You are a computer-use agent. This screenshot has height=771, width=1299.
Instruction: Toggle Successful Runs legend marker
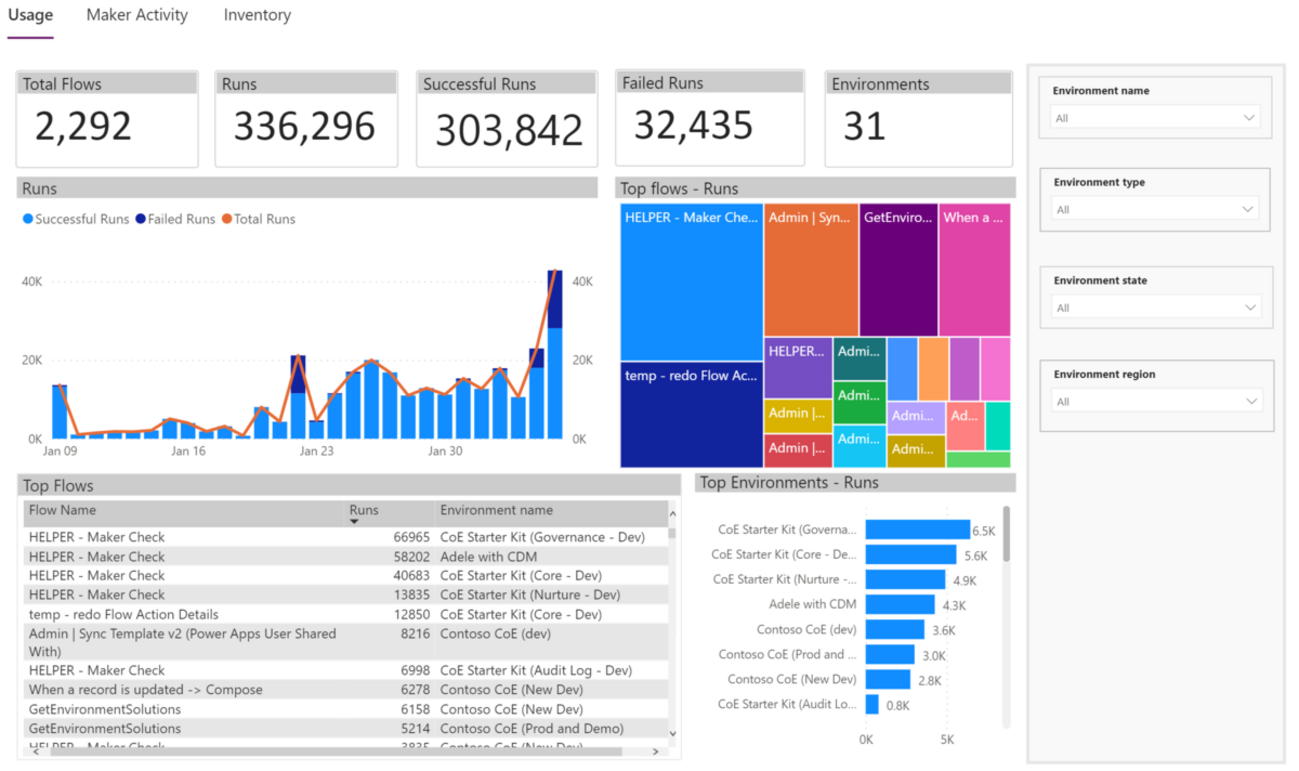coord(28,219)
